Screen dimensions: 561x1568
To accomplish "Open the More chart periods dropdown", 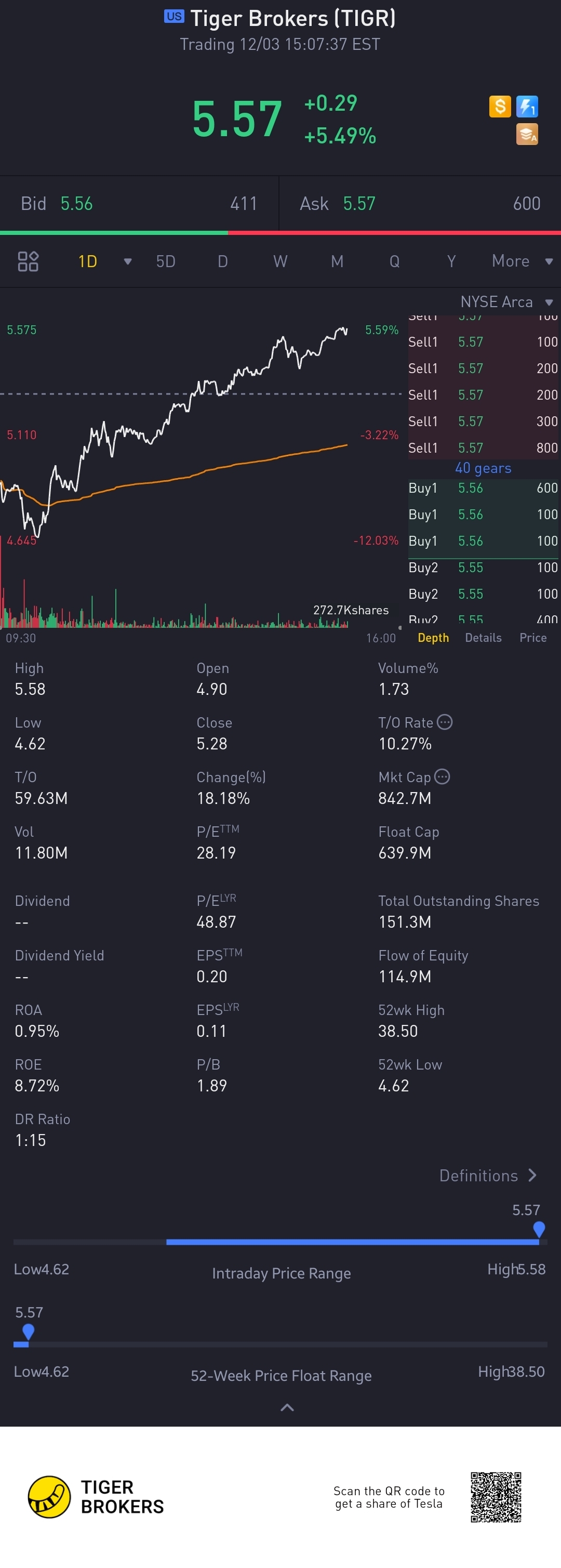I will pos(523,261).
